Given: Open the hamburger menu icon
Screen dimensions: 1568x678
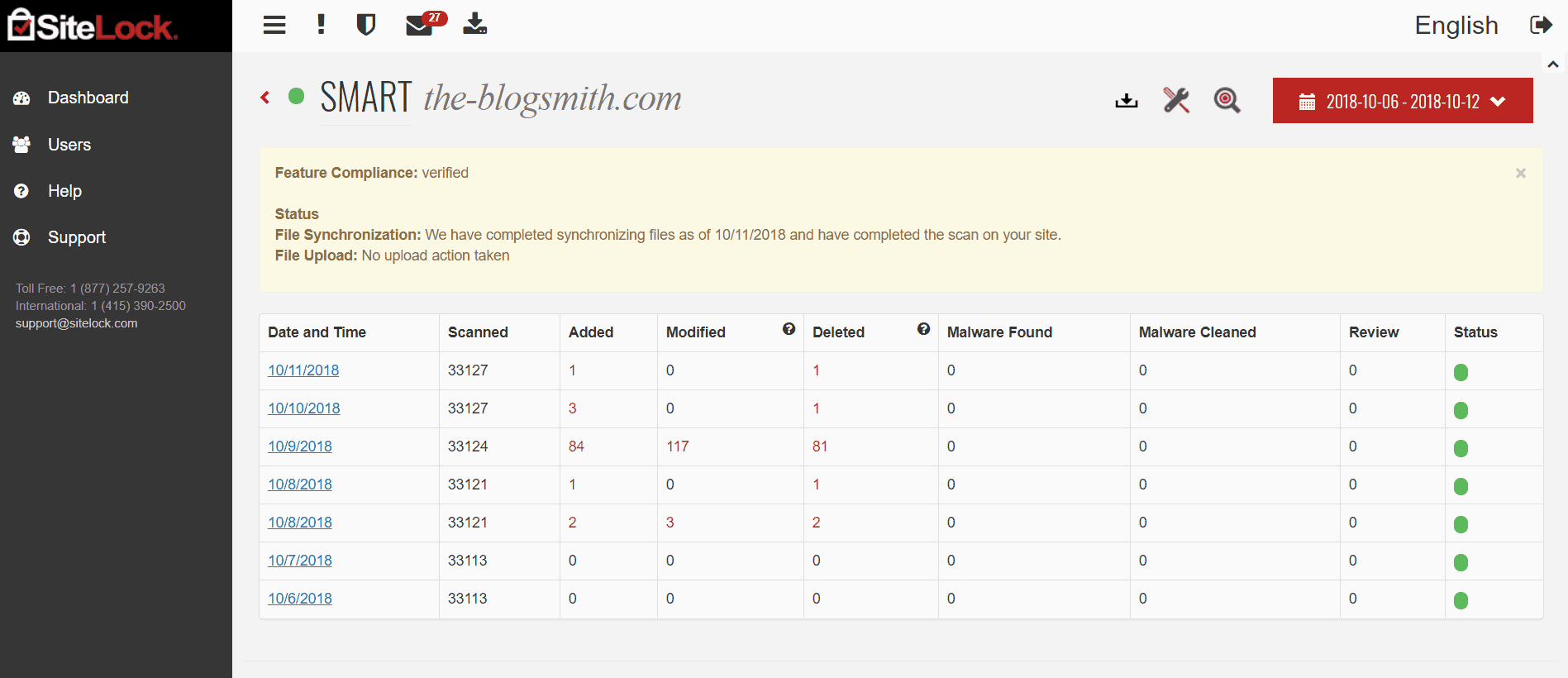Looking at the screenshot, I should pyautogui.click(x=274, y=25).
